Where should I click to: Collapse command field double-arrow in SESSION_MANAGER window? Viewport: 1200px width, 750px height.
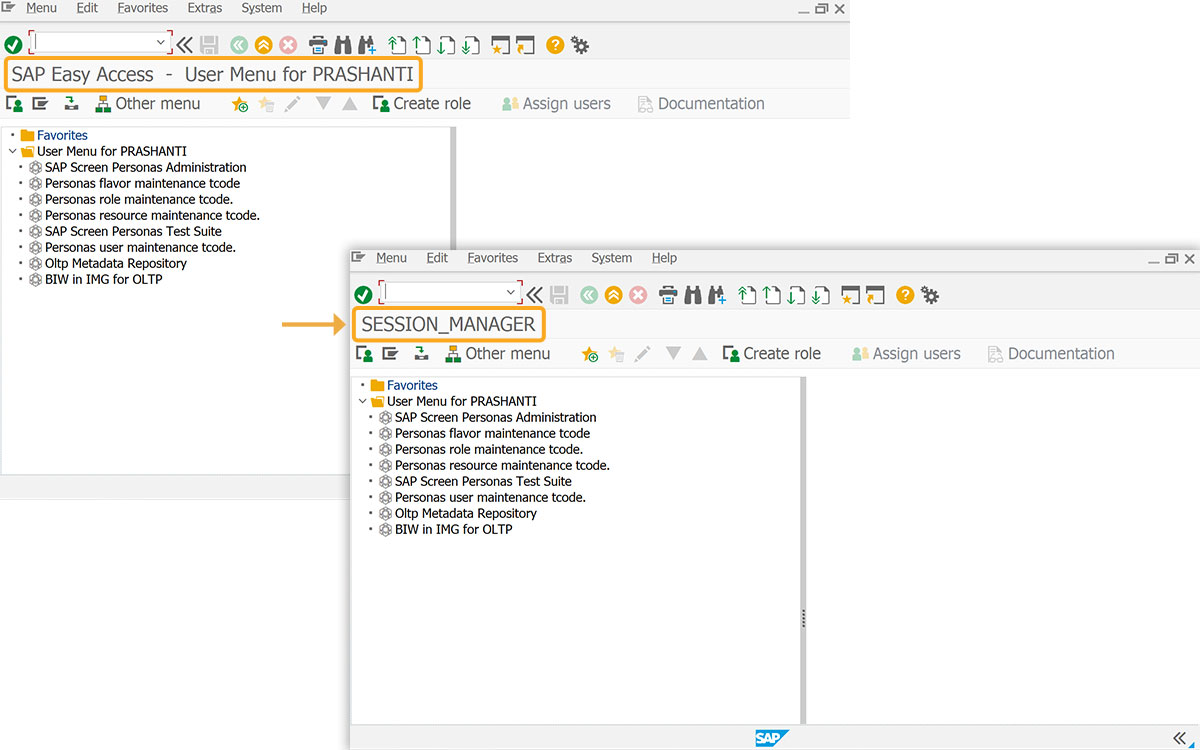535,295
